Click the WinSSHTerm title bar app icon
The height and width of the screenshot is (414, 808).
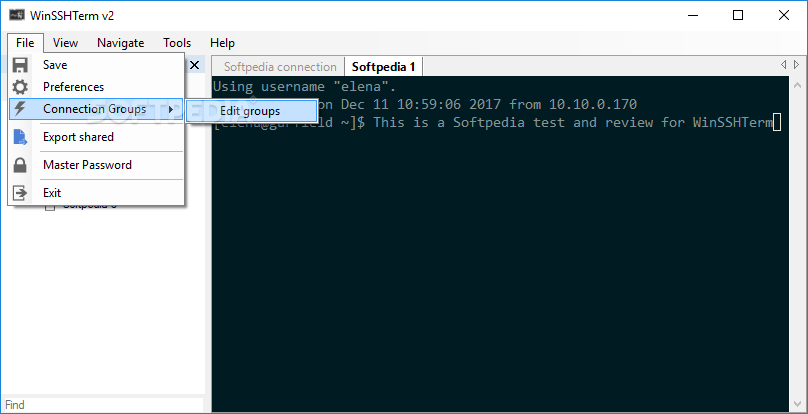tap(16, 15)
